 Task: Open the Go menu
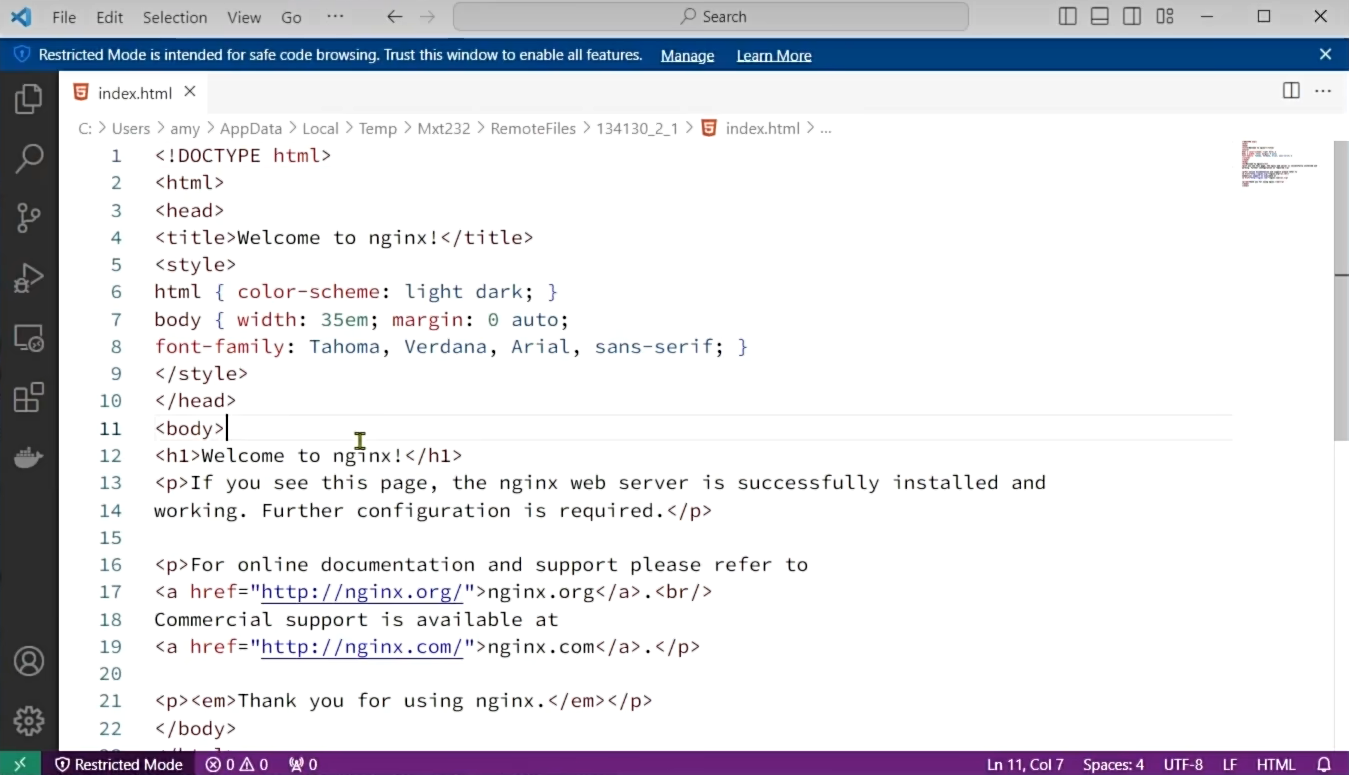click(x=291, y=17)
